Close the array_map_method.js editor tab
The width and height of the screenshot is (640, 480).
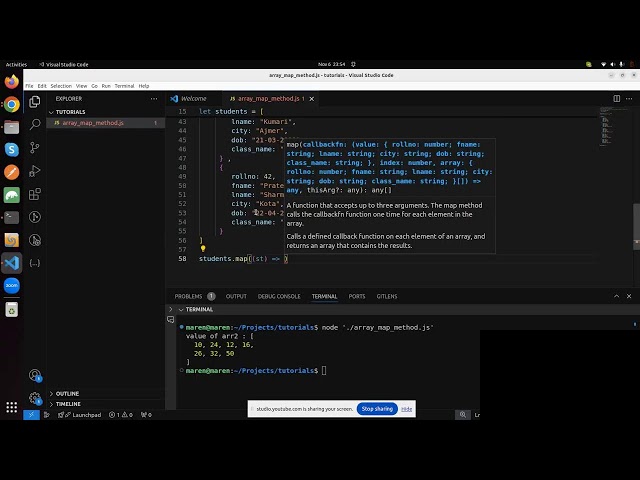click(x=312, y=99)
